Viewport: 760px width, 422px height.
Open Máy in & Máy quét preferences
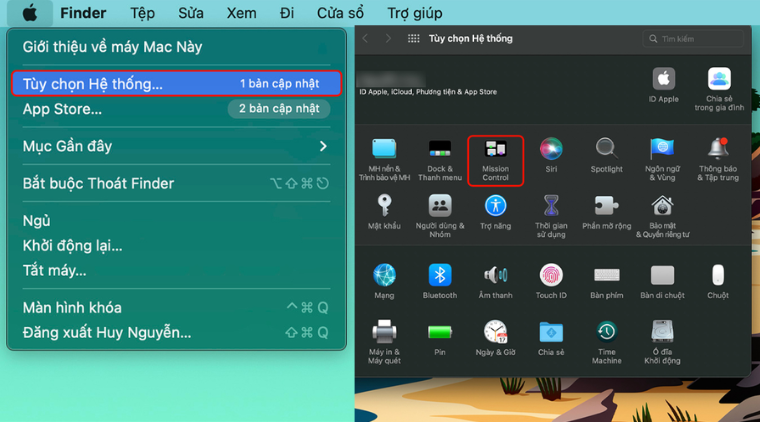tap(384, 343)
